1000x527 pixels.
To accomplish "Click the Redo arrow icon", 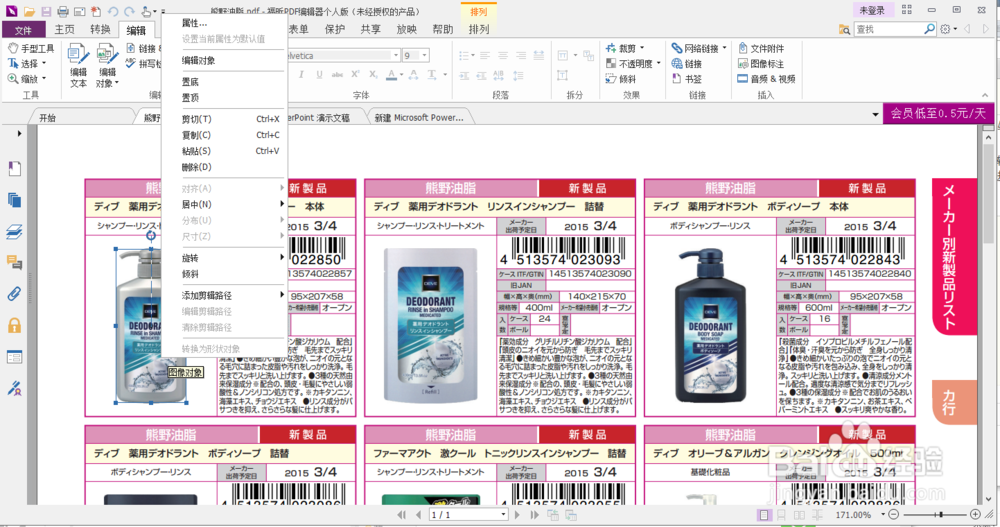I will tap(129, 11).
